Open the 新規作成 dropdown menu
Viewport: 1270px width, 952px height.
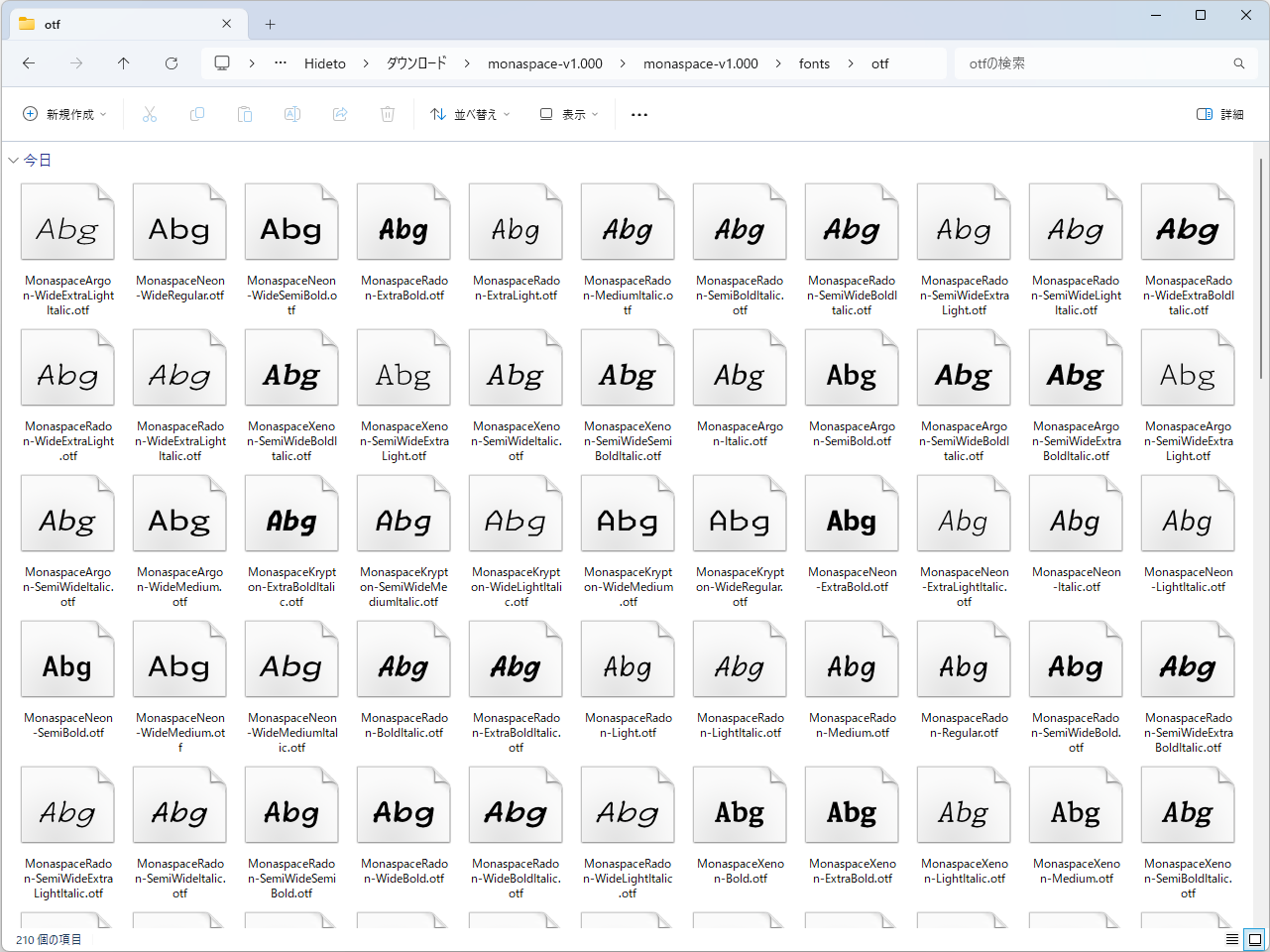[x=63, y=114]
